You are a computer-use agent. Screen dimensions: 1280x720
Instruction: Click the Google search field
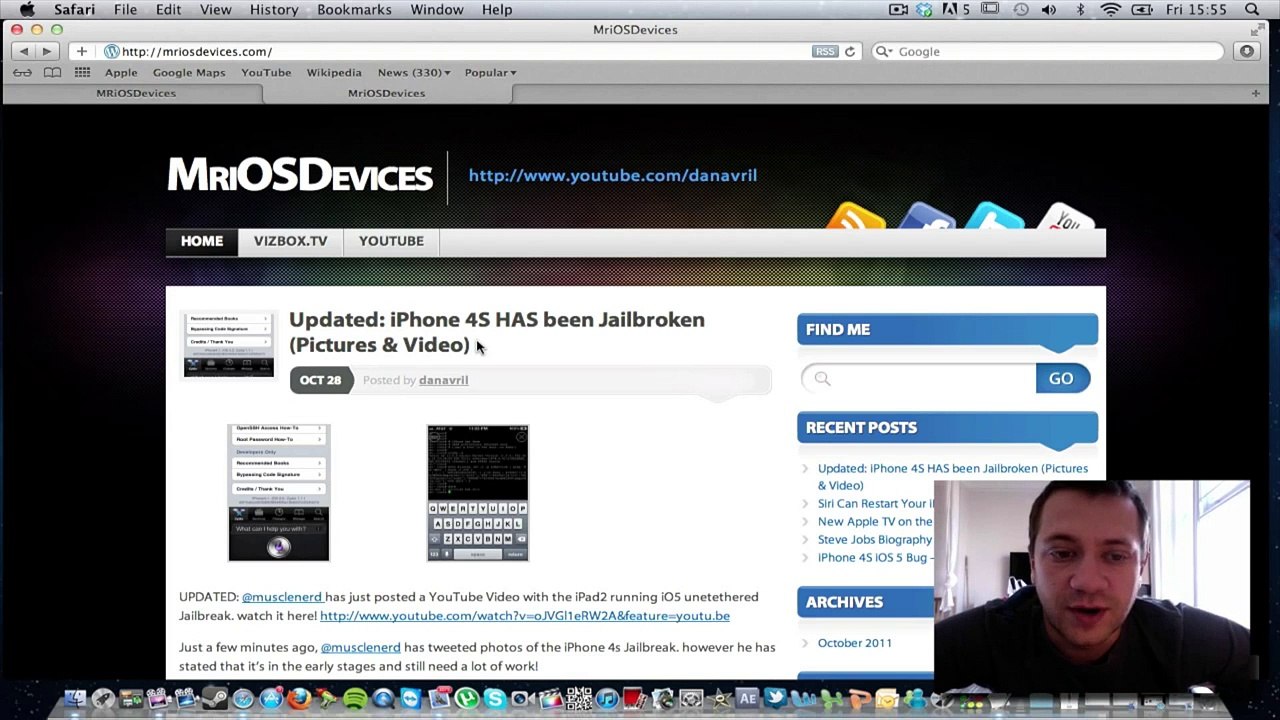pyautogui.click(x=1047, y=51)
